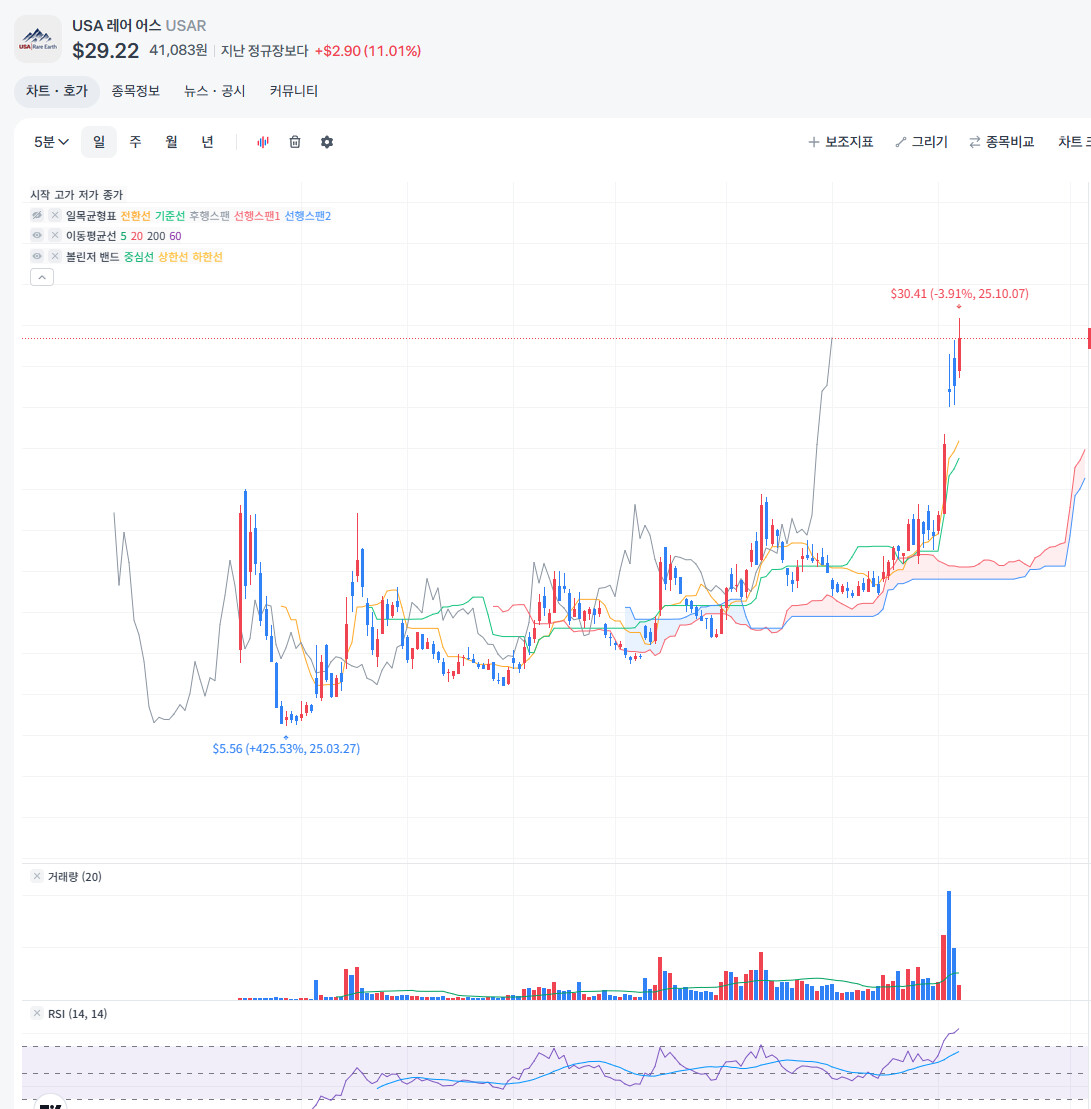Close the 거래량 (20) panel
Screen dimensions: 1091x1109
(x=37, y=876)
